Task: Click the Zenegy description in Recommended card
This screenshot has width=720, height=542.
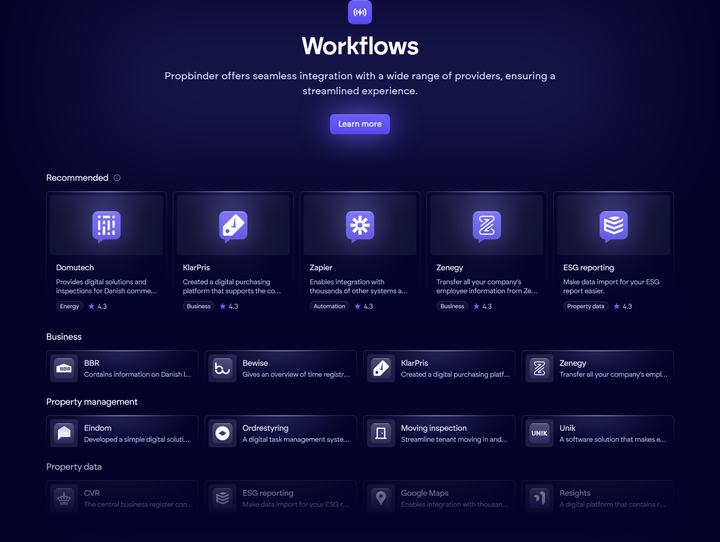Action: (487, 286)
